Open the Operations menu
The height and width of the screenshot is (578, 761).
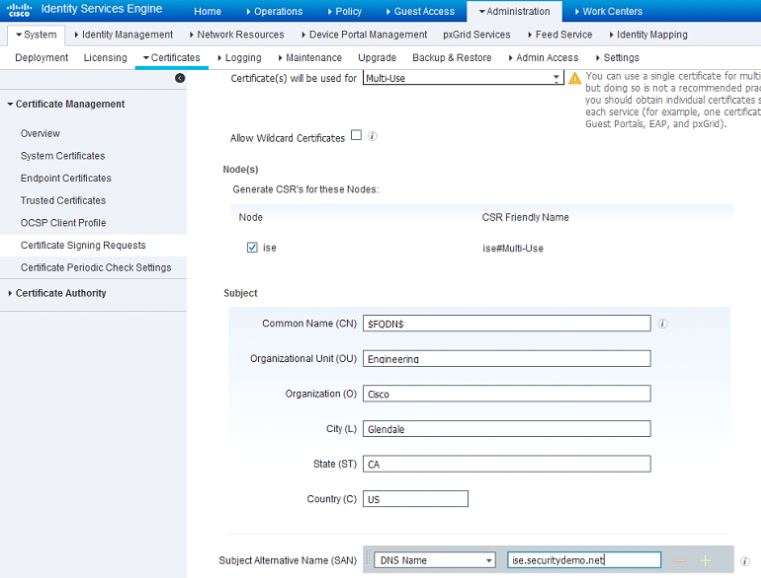(274, 11)
